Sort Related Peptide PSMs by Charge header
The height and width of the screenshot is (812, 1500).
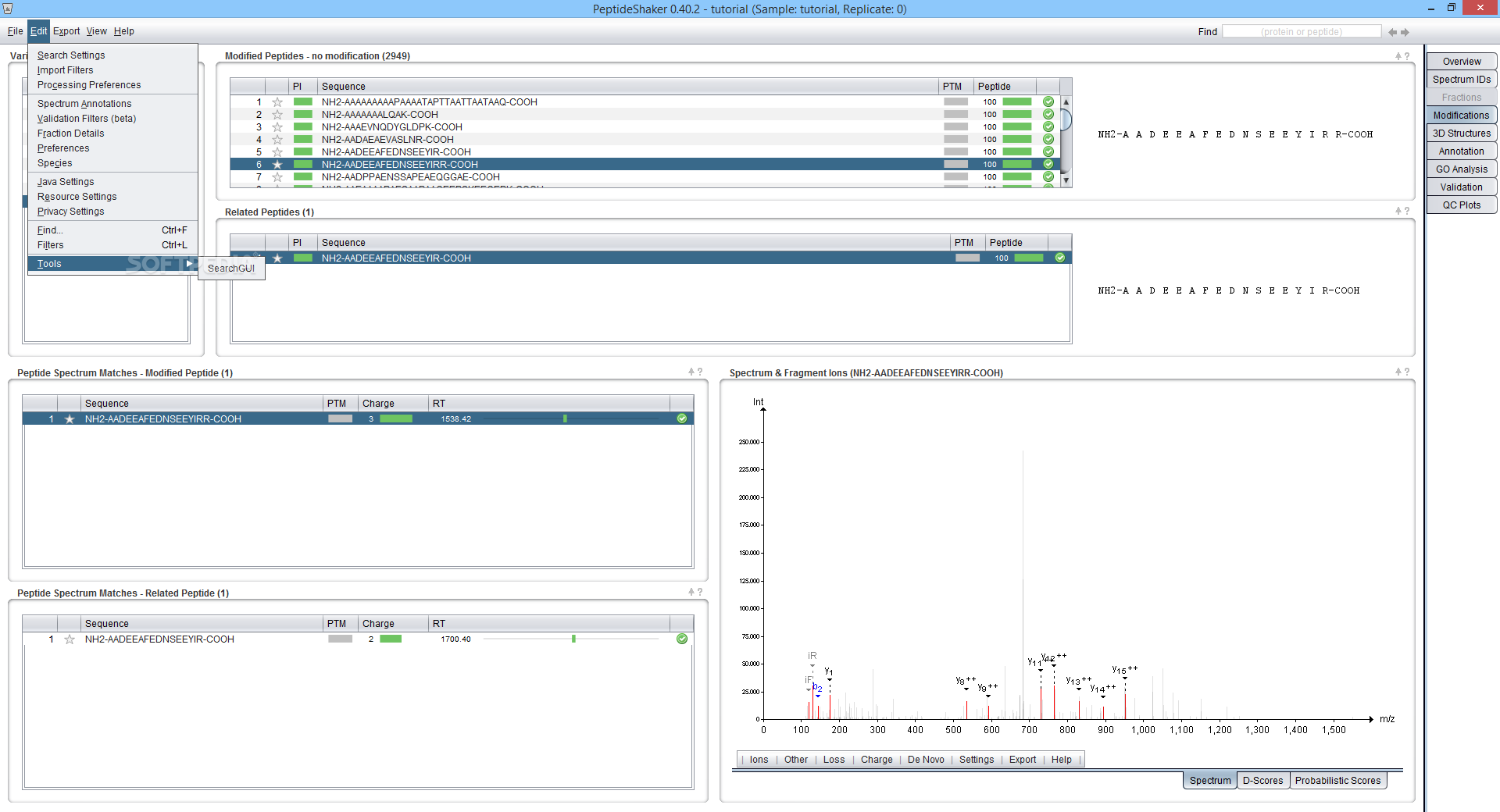coord(394,624)
